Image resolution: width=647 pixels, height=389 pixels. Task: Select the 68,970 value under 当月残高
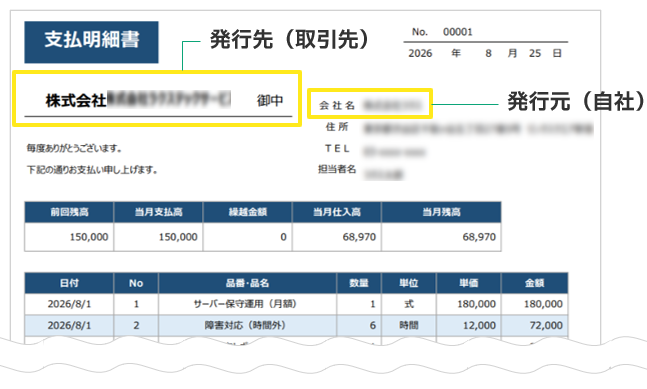coord(479,237)
